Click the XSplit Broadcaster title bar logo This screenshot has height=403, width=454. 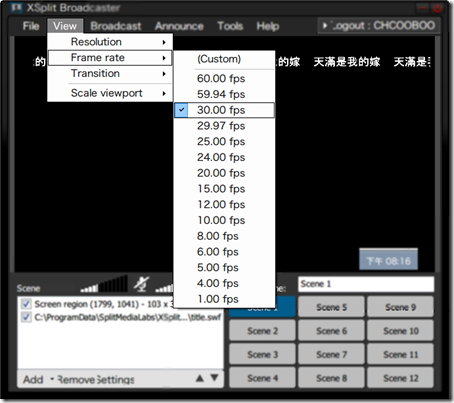click(x=16, y=7)
